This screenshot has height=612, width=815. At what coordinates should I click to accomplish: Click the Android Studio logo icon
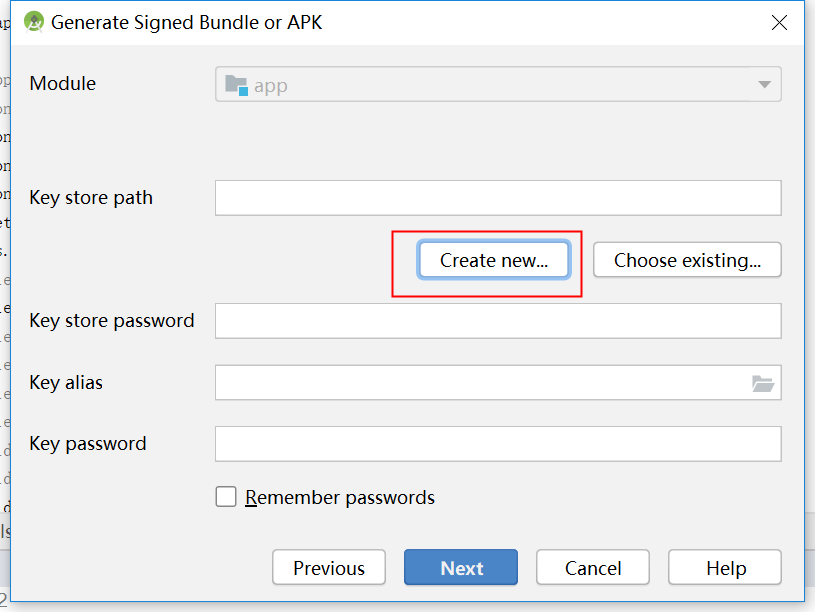(x=32, y=21)
